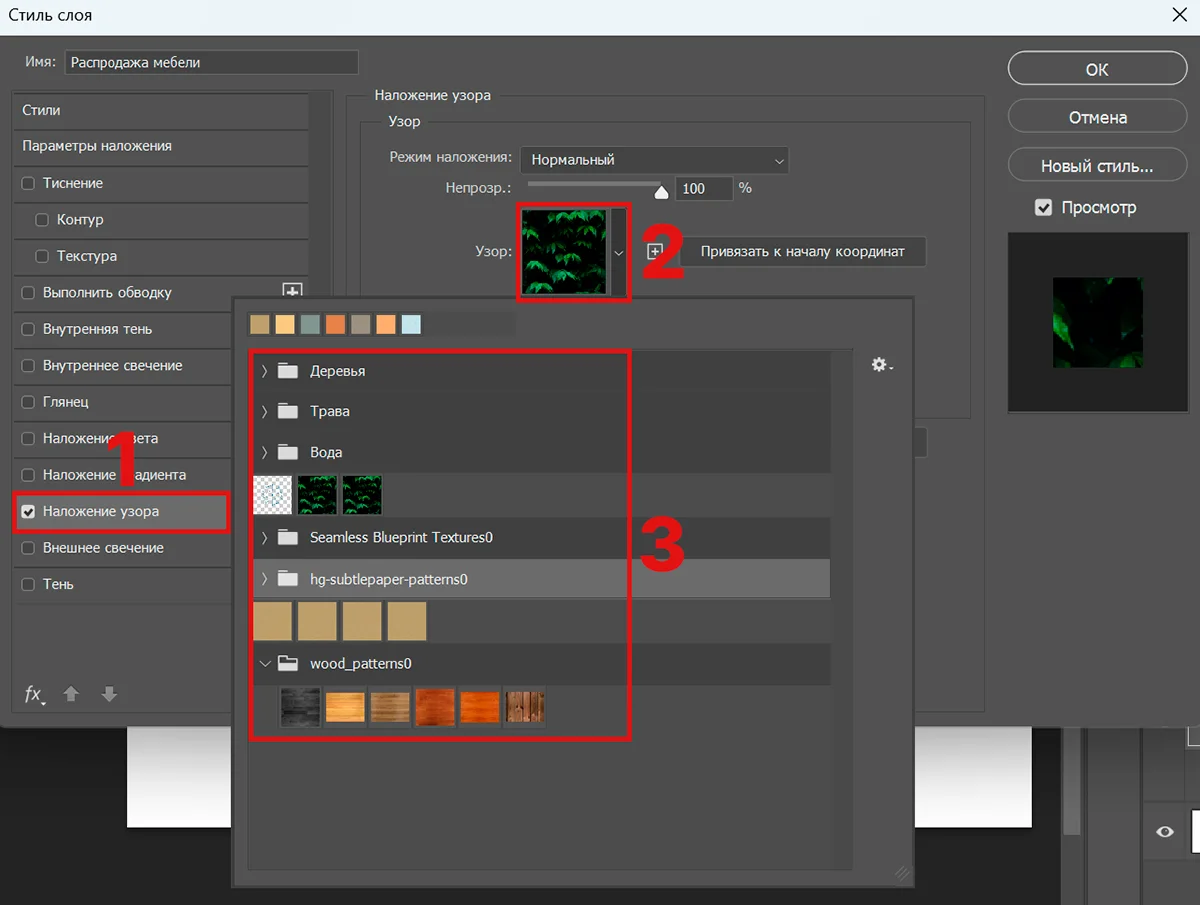Screen dimensions: 1200x905
Task: Click the move effect up arrow
Action: click(71, 694)
